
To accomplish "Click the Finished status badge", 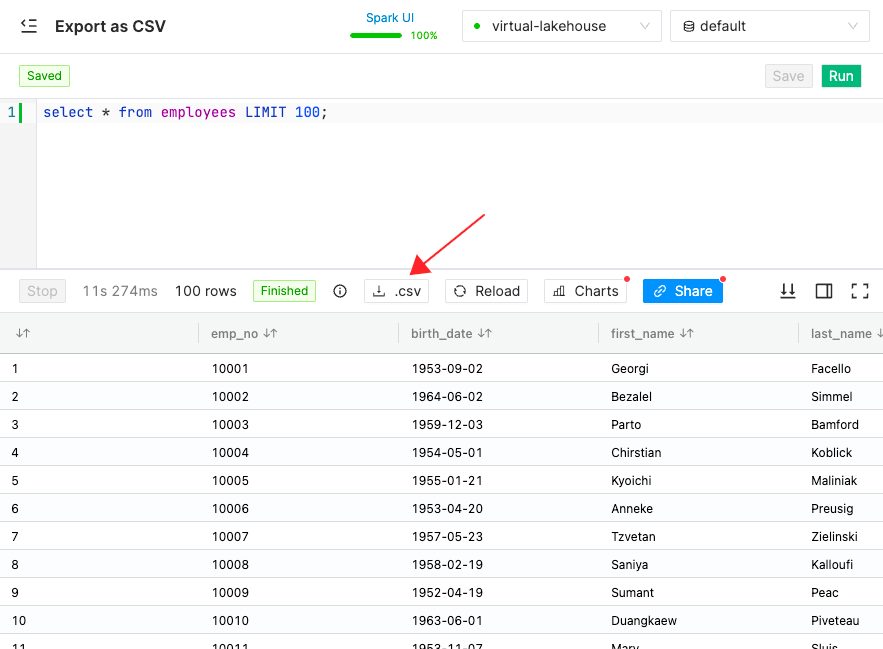I will tap(284, 291).
